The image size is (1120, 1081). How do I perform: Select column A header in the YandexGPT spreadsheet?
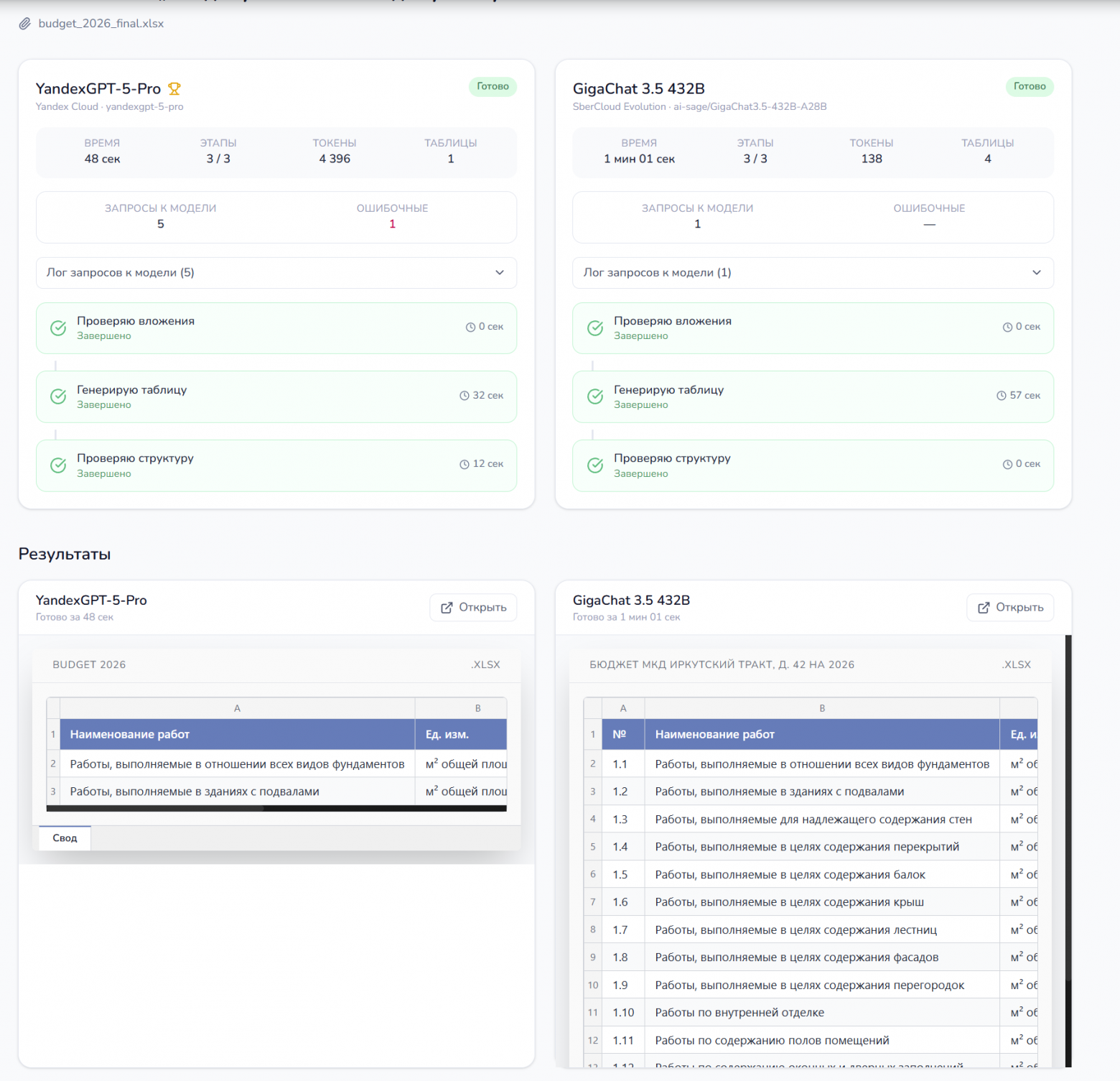[238, 708]
